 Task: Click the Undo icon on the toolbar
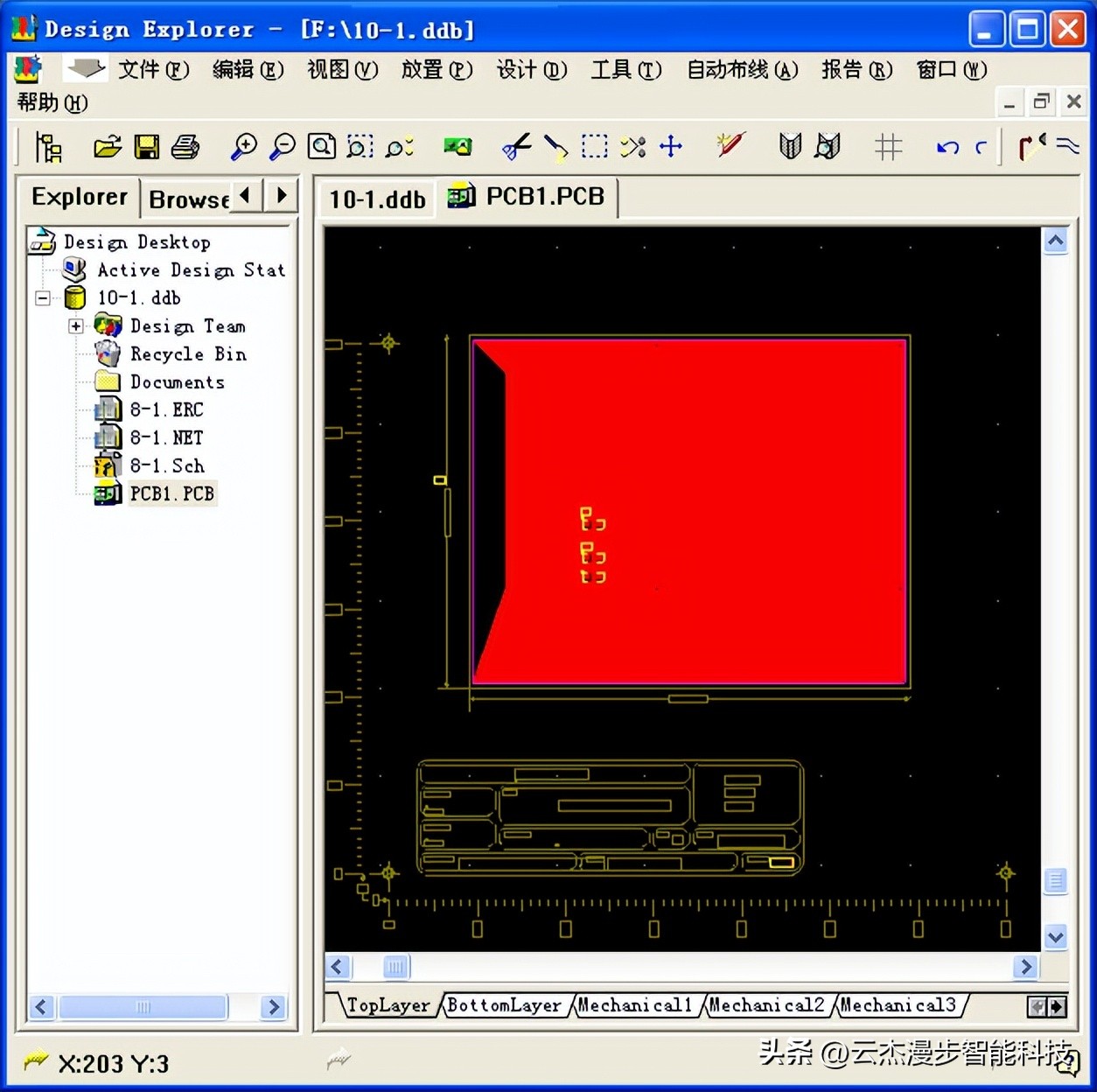click(947, 146)
